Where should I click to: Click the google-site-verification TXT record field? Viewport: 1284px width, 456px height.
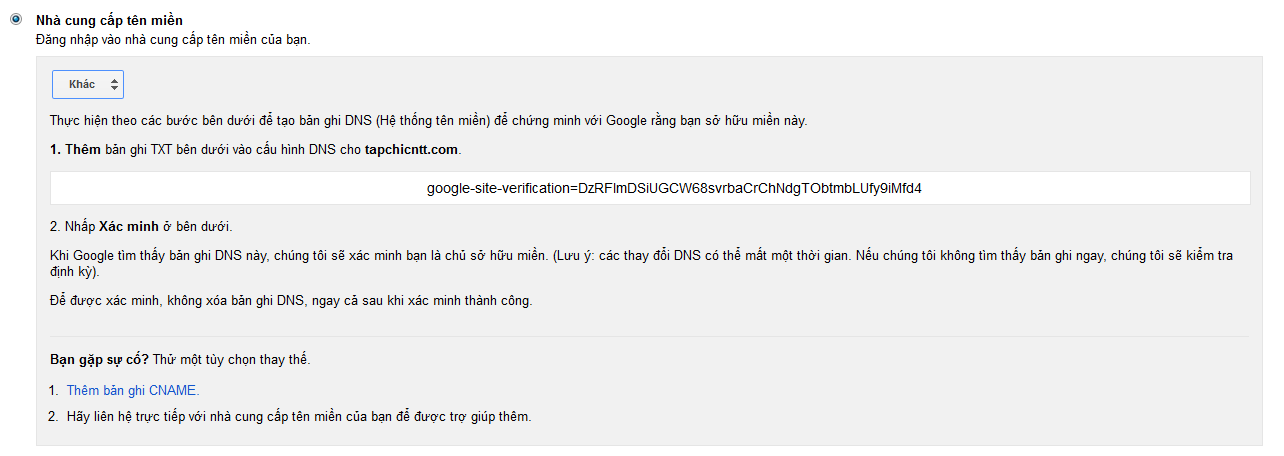(x=650, y=188)
